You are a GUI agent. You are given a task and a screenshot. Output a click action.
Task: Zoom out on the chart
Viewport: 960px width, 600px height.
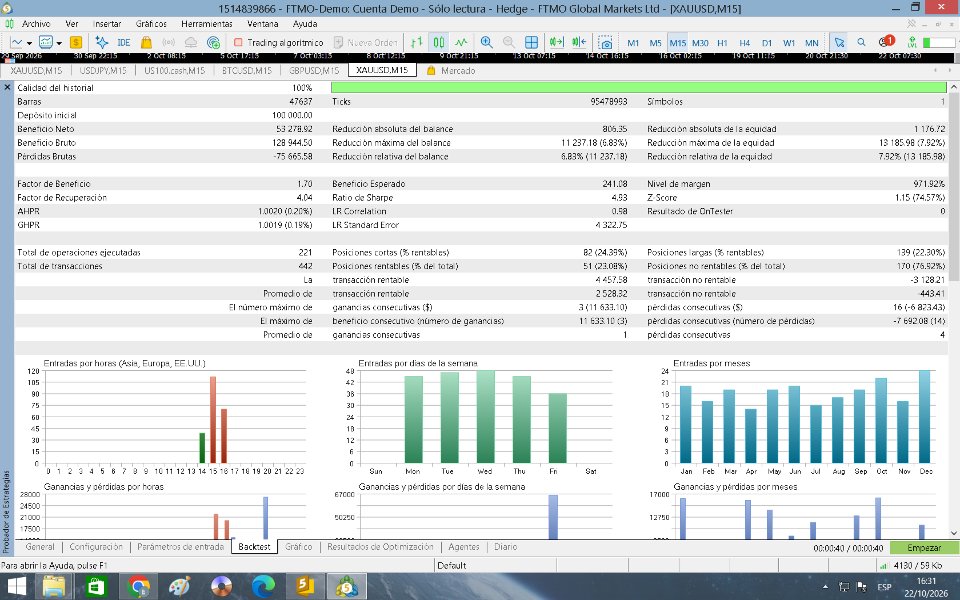click(509, 42)
